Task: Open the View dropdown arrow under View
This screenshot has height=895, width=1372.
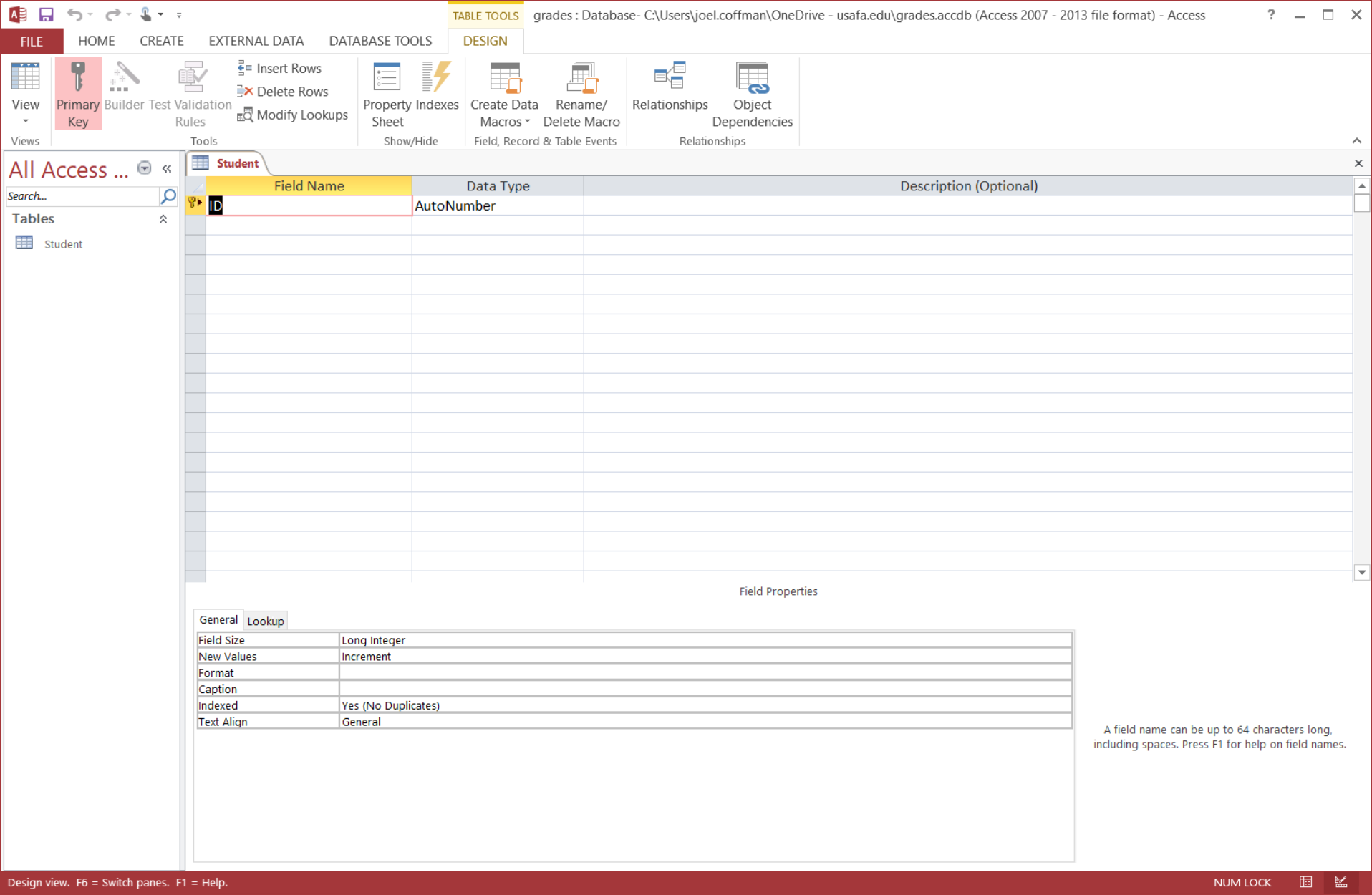Action: pos(25,121)
